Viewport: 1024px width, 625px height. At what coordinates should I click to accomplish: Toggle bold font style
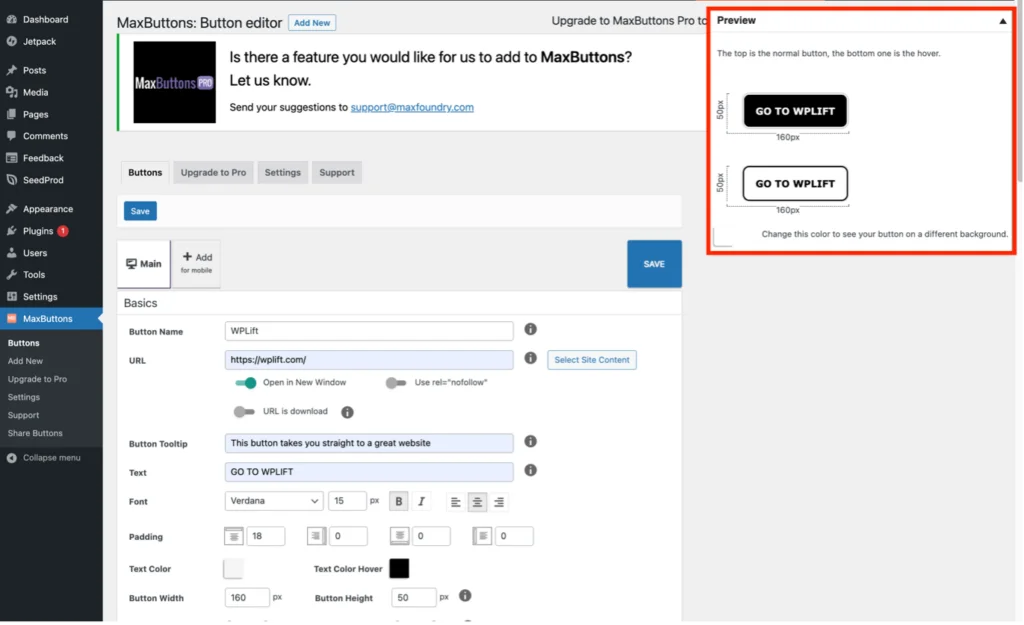(x=398, y=502)
